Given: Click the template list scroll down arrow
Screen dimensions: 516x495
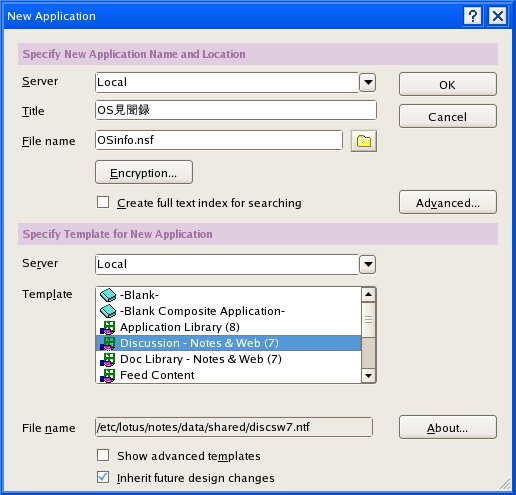Looking at the screenshot, I should 368,376.
